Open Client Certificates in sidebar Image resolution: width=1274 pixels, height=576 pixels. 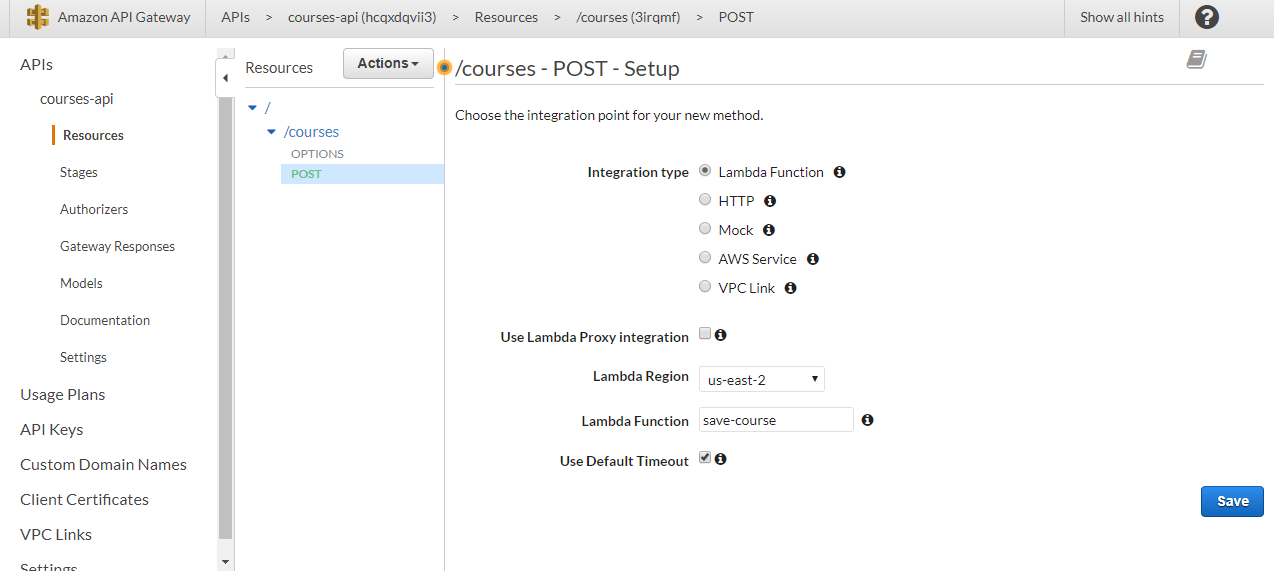coord(84,499)
